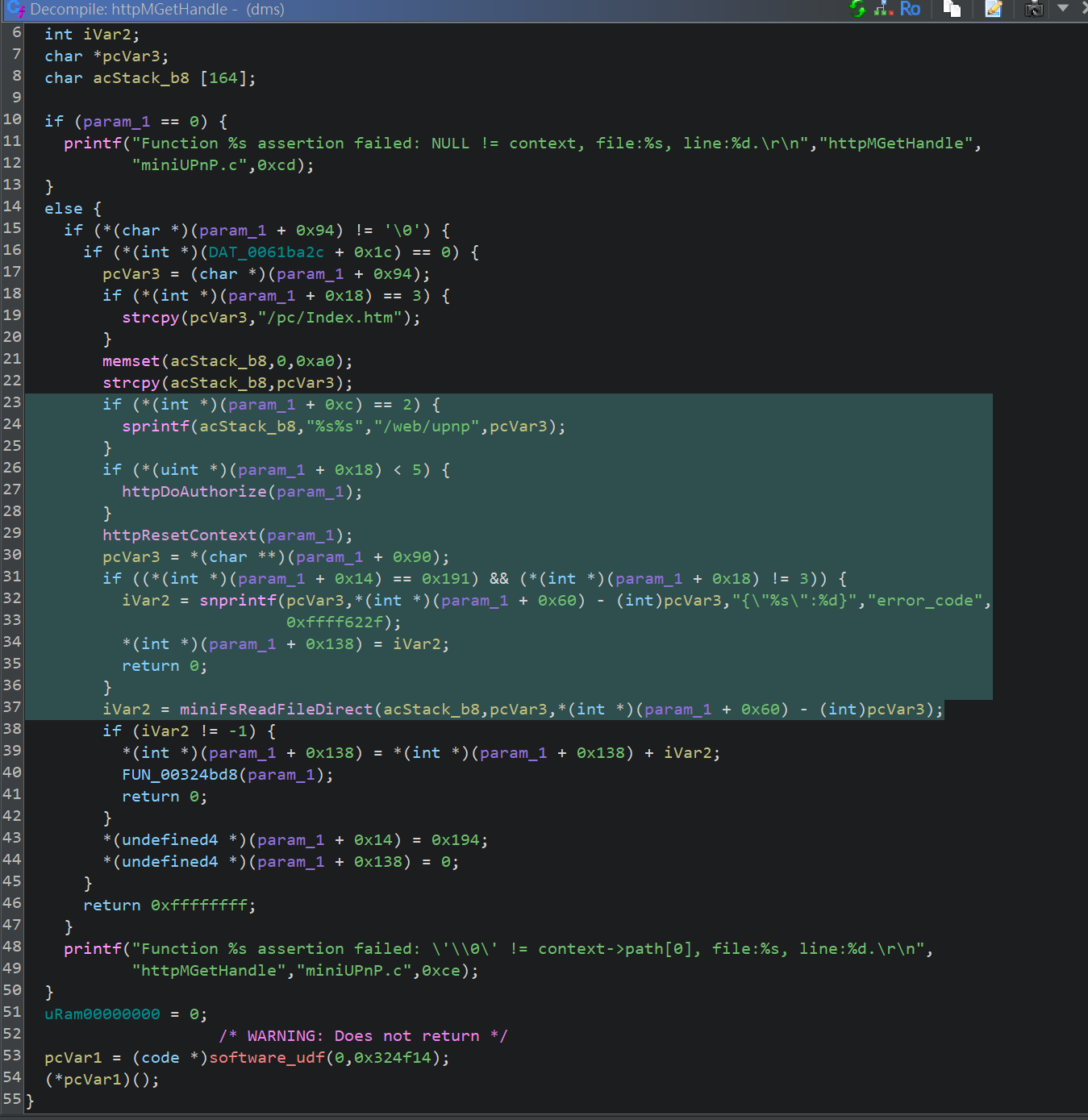1088x1120 pixels.
Task: Click 'return 0;' on line 41
Action: point(165,797)
